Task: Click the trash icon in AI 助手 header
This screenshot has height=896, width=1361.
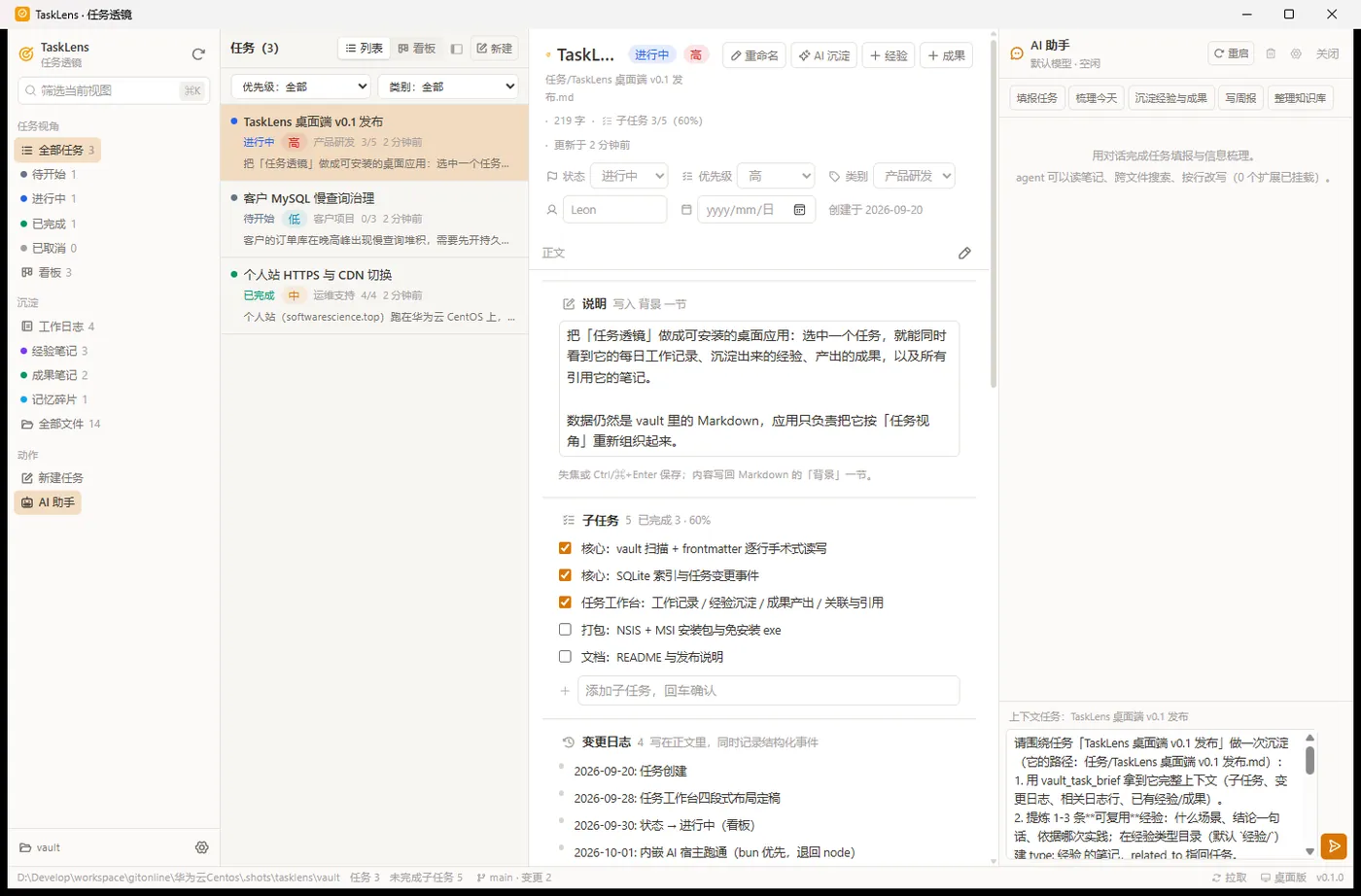Action: pyautogui.click(x=1271, y=54)
